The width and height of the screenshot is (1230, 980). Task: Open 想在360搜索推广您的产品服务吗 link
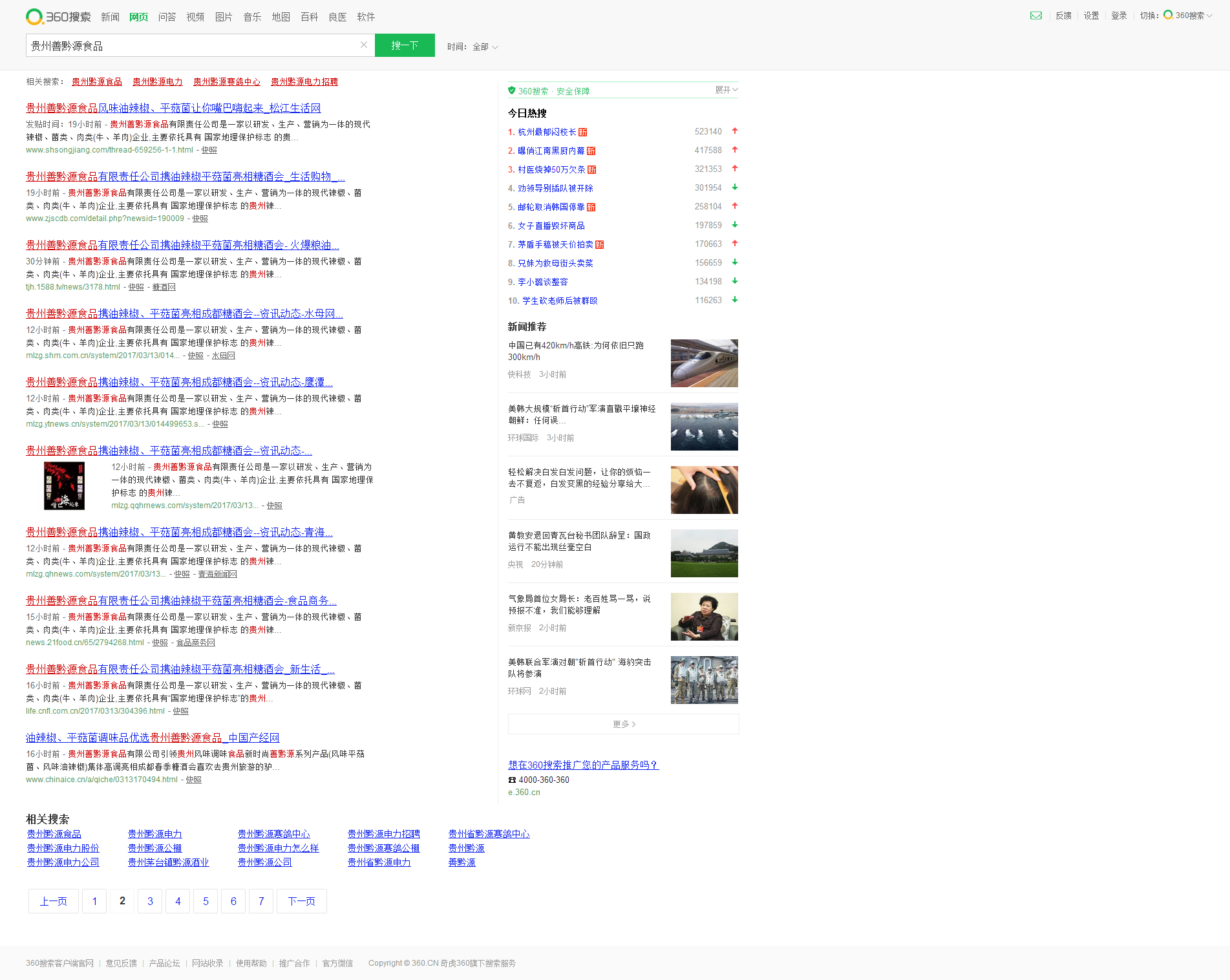pyautogui.click(x=584, y=765)
